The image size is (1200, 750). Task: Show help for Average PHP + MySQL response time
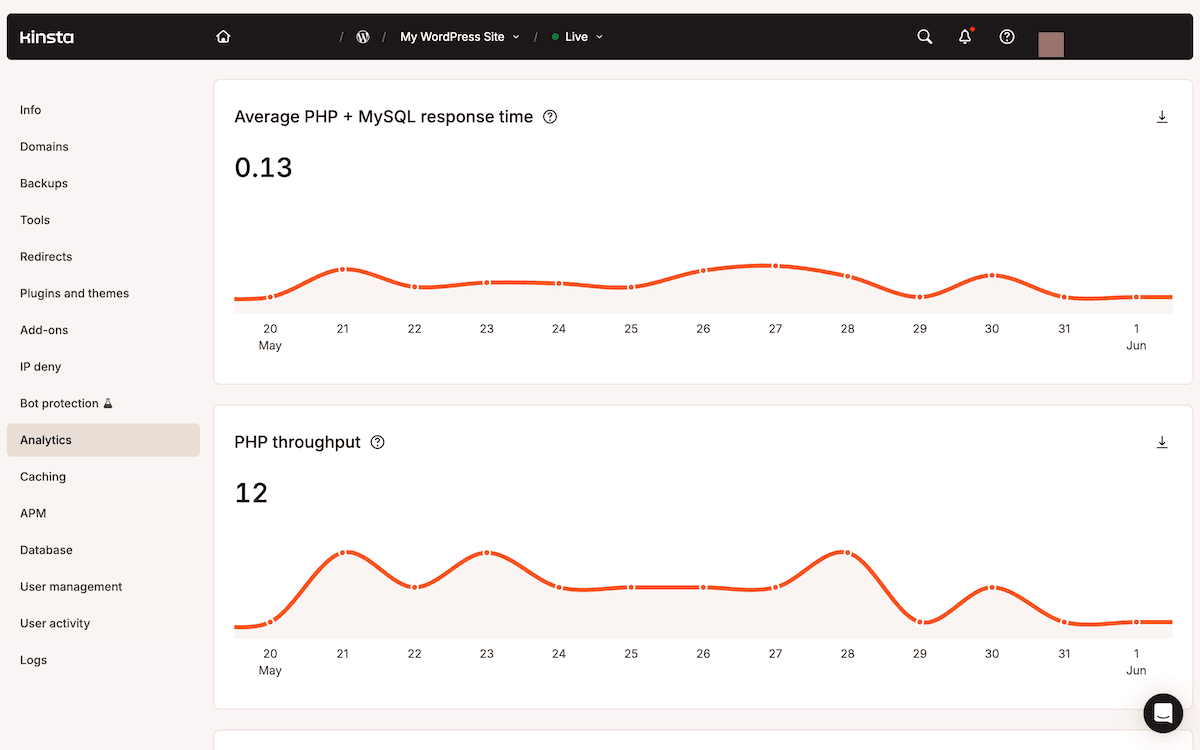(550, 117)
